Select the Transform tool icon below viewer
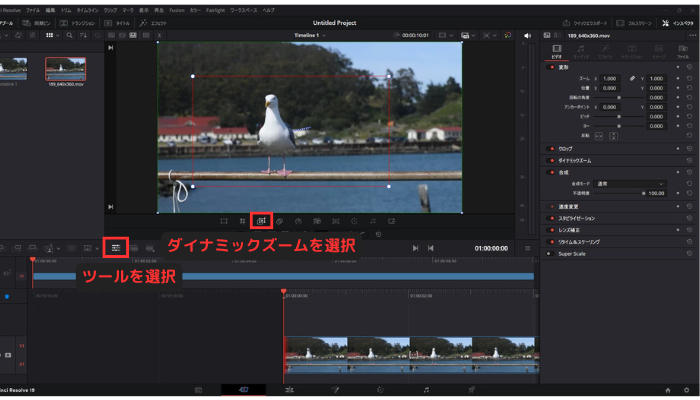Screen dimensions: 700x400 point(224,221)
